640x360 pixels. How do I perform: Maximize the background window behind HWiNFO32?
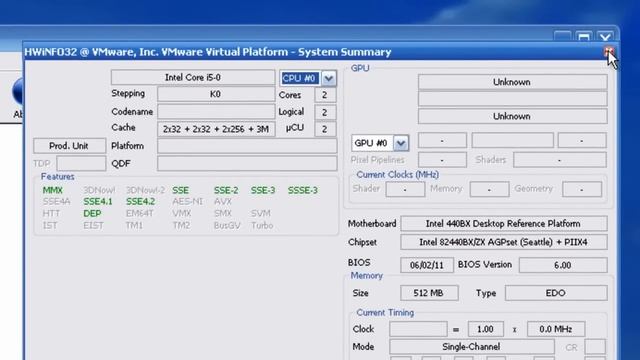(584, 37)
